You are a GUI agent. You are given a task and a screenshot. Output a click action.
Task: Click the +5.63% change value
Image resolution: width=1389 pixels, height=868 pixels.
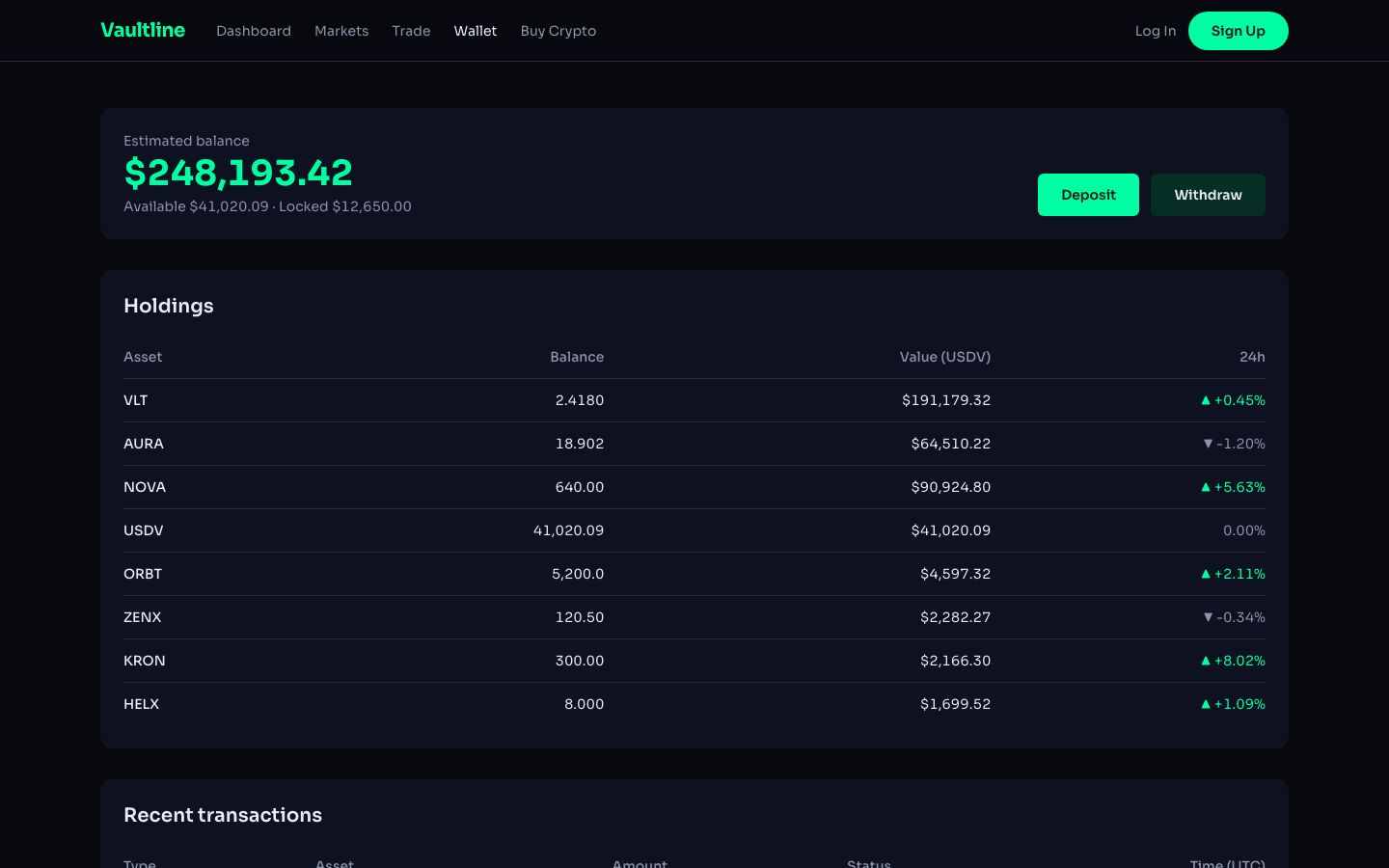coord(1239,487)
